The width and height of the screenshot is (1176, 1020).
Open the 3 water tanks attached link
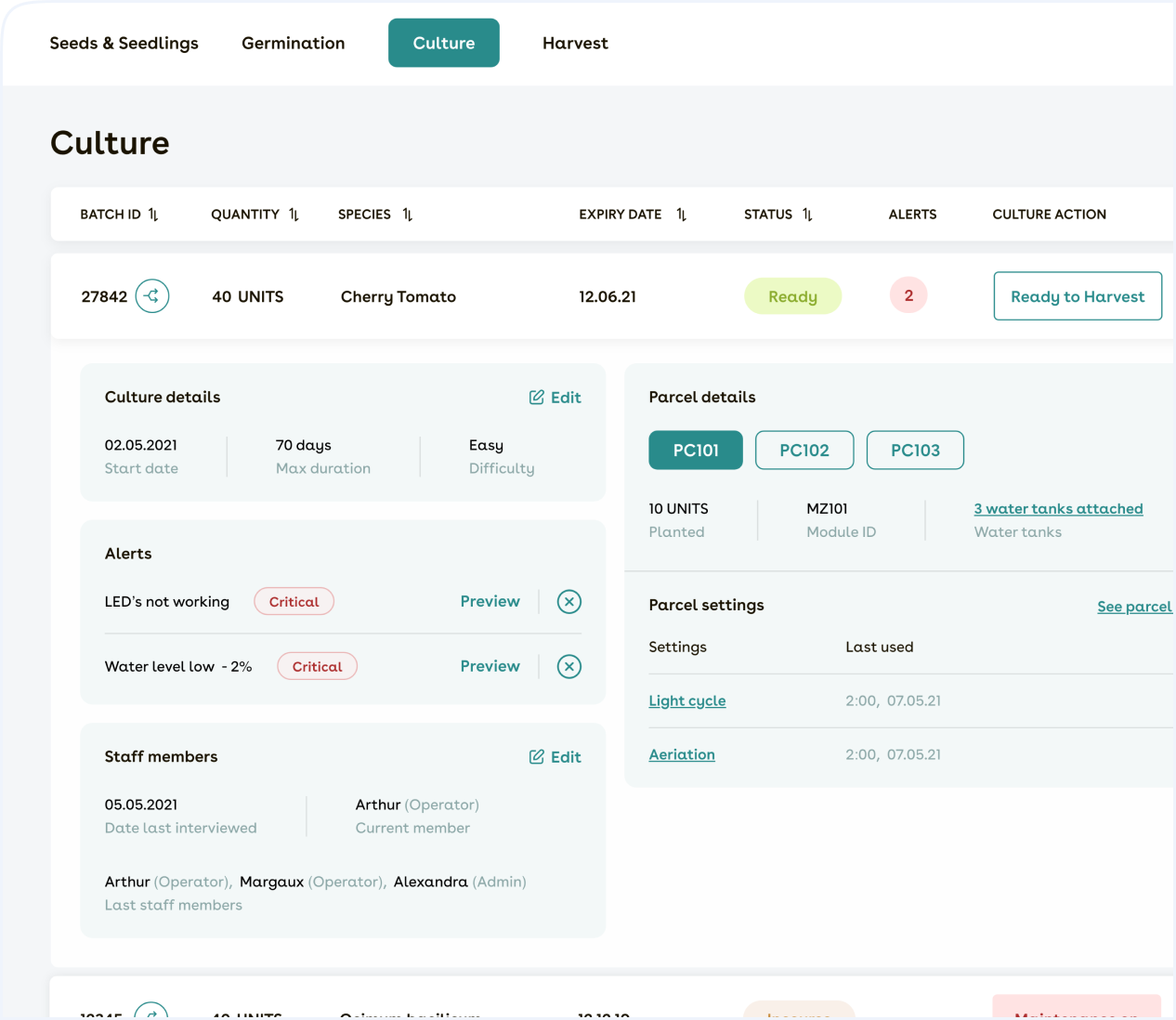[1058, 509]
